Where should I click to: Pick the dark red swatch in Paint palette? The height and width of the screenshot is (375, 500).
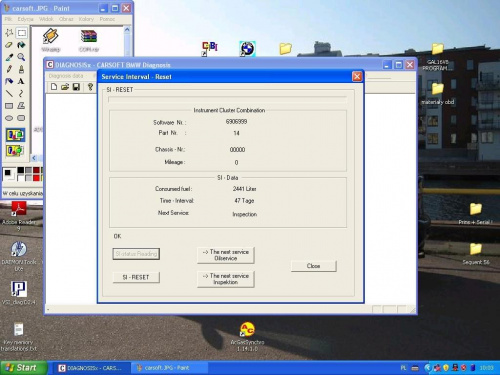click(36, 170)
